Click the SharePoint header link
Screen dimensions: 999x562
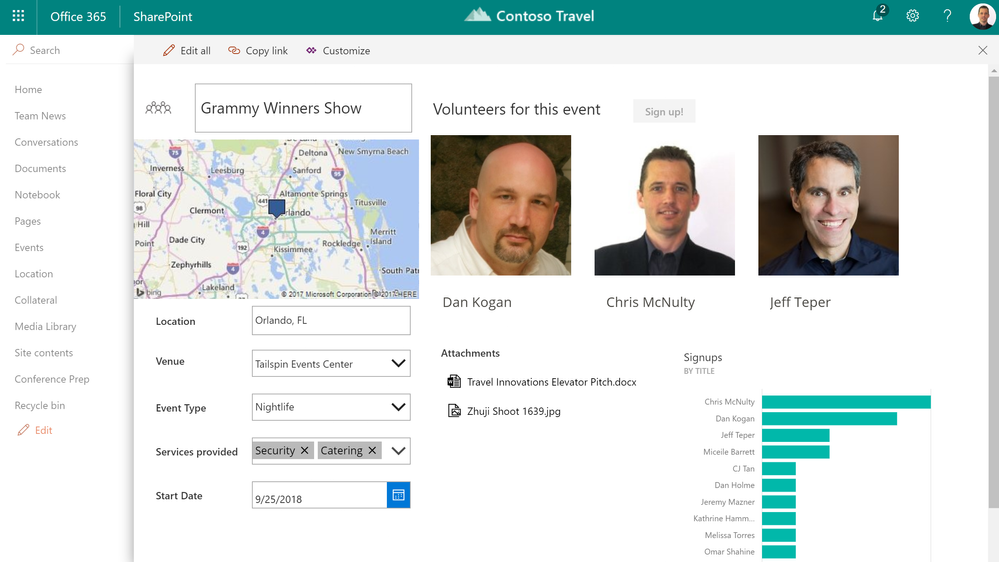point(162,17)
